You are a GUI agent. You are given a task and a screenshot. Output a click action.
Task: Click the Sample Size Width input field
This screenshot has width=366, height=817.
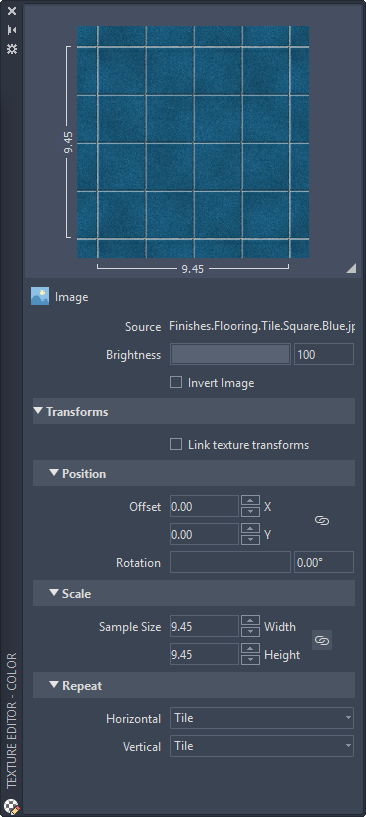[204, 626]
